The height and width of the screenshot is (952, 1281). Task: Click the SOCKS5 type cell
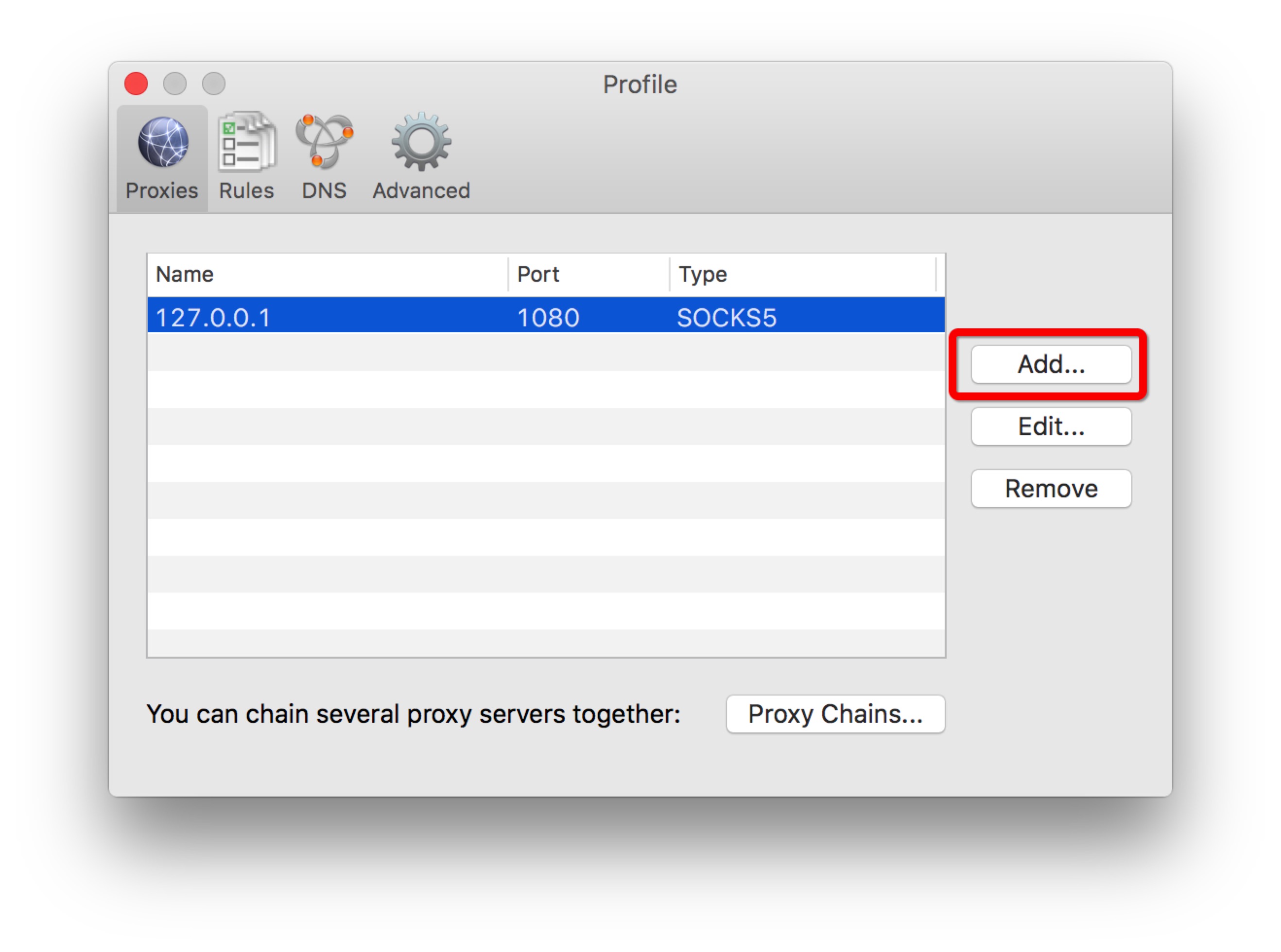pos(727,318)
